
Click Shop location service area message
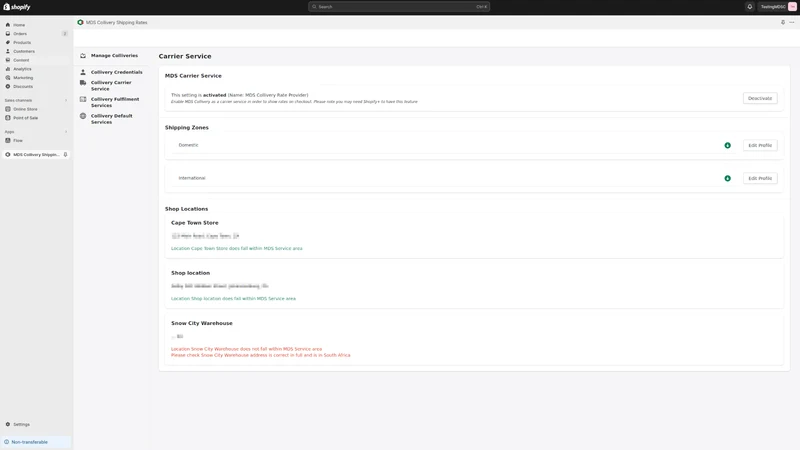pos(233,298)
